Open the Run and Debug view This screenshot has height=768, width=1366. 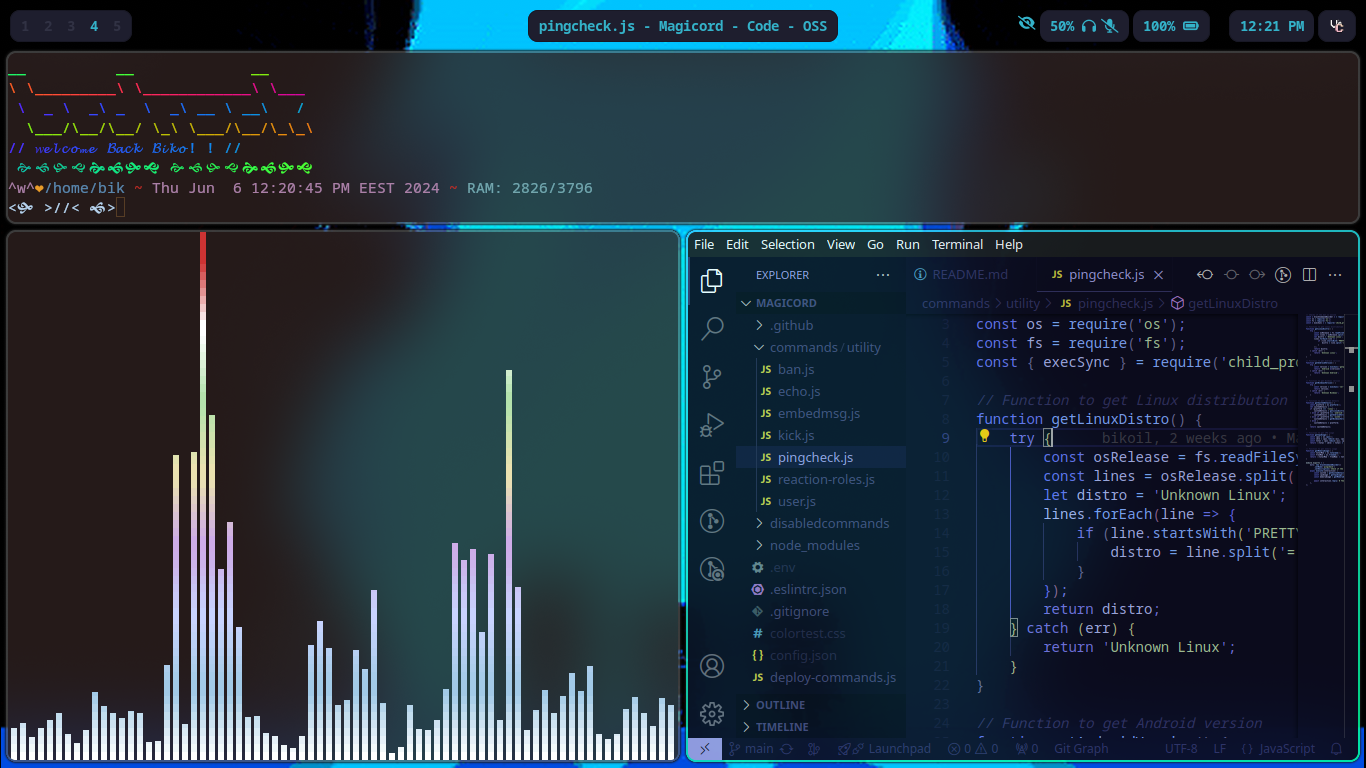coord(712,425)
